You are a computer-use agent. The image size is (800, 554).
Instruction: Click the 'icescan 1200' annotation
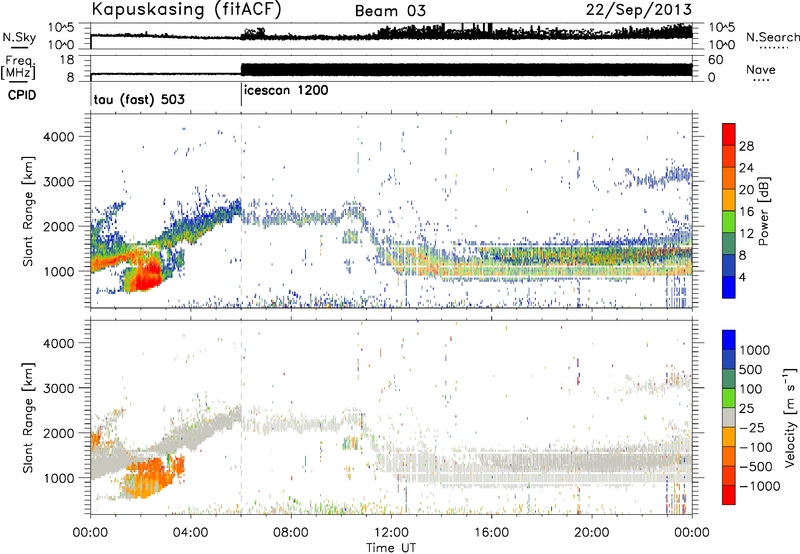point(286,90)
